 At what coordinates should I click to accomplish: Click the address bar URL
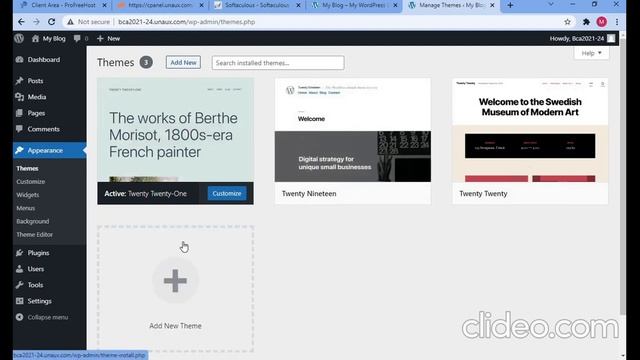187,22
